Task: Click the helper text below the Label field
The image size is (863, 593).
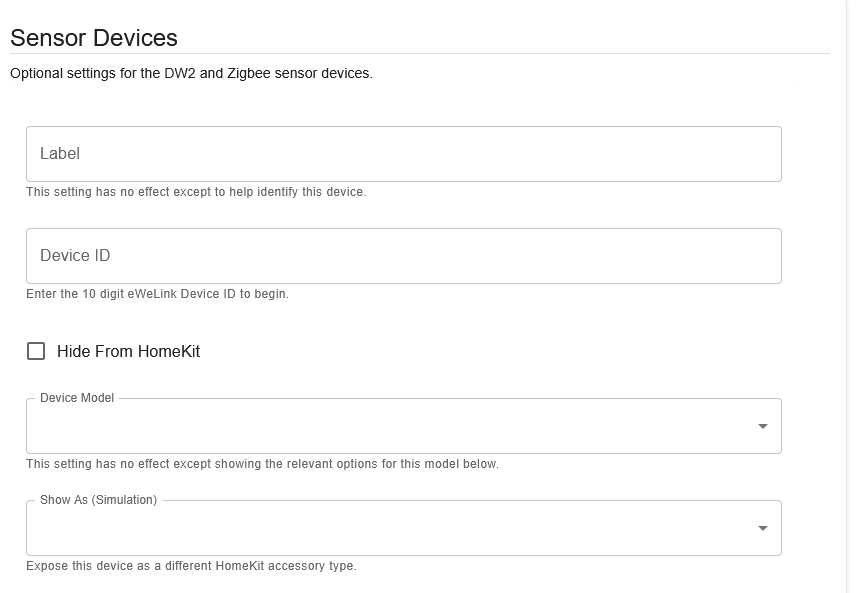Action: pyautogui.click(x=196, y=192)
